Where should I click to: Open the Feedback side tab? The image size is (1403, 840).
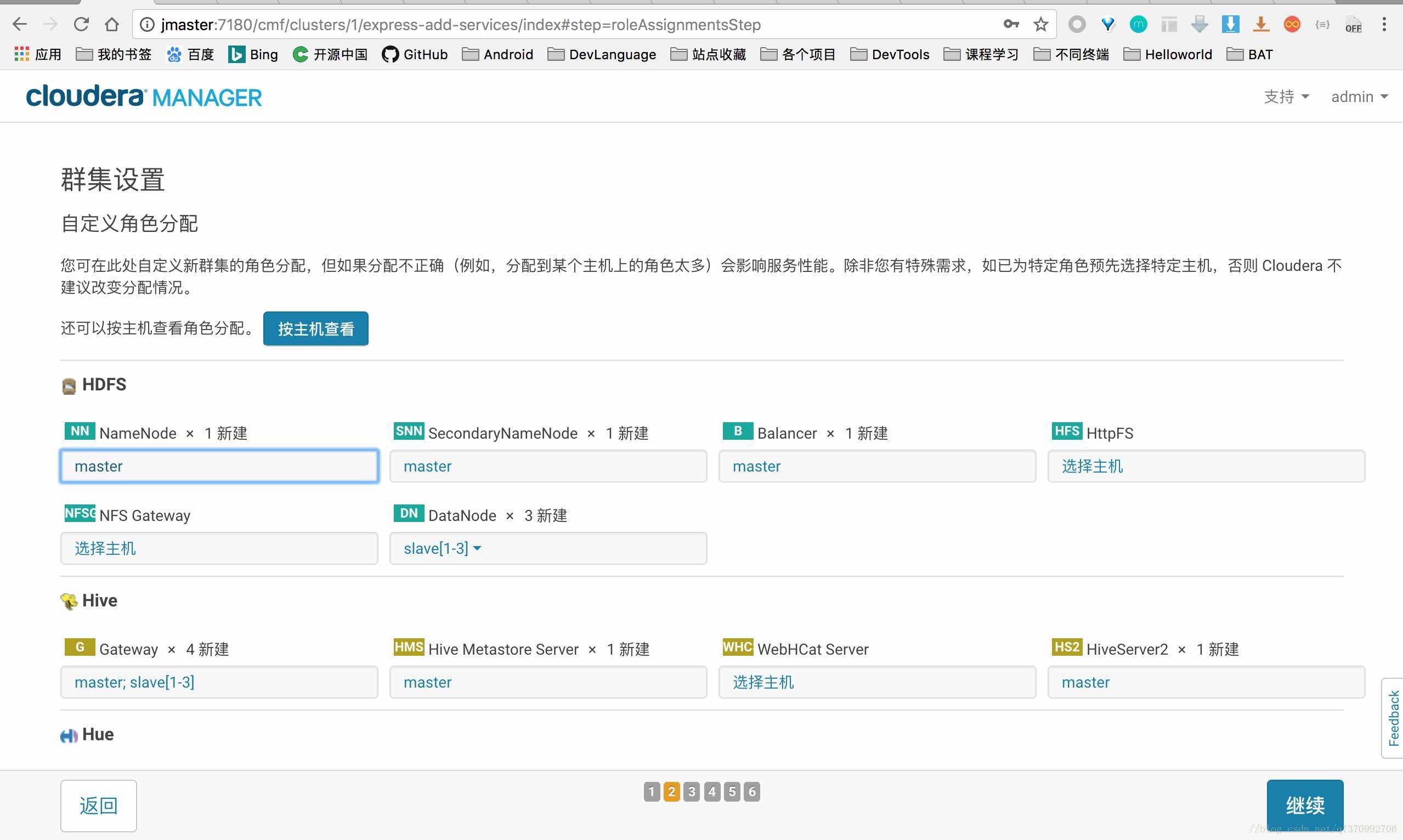tap(1393, 718)
